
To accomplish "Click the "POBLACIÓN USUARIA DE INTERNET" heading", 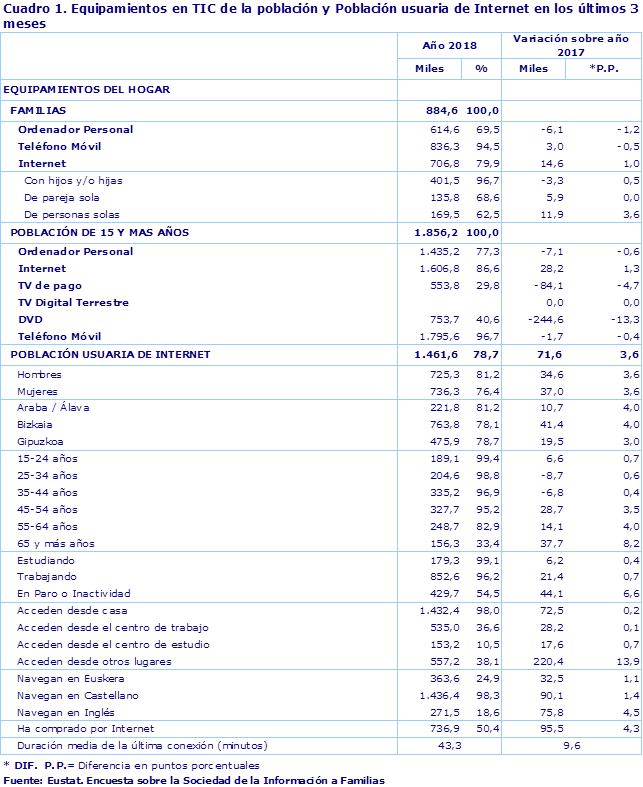I will point(110,354).
